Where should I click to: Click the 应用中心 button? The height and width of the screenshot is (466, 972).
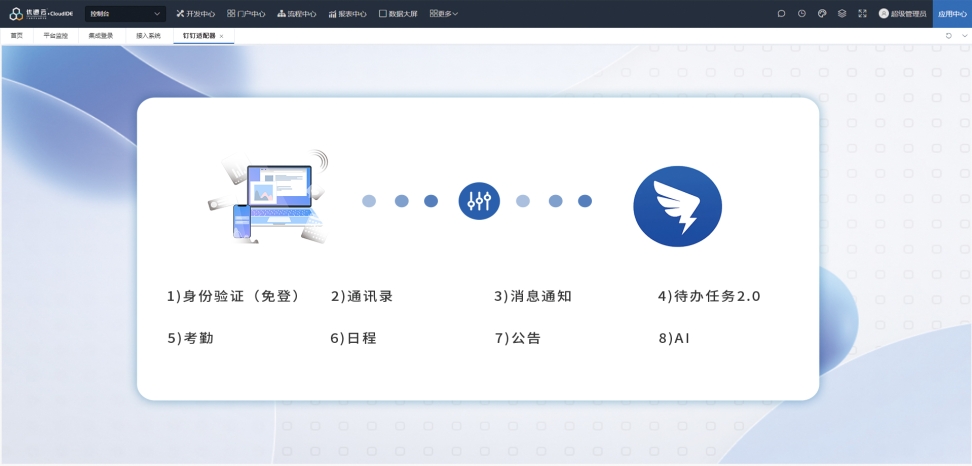pos(952,14)
